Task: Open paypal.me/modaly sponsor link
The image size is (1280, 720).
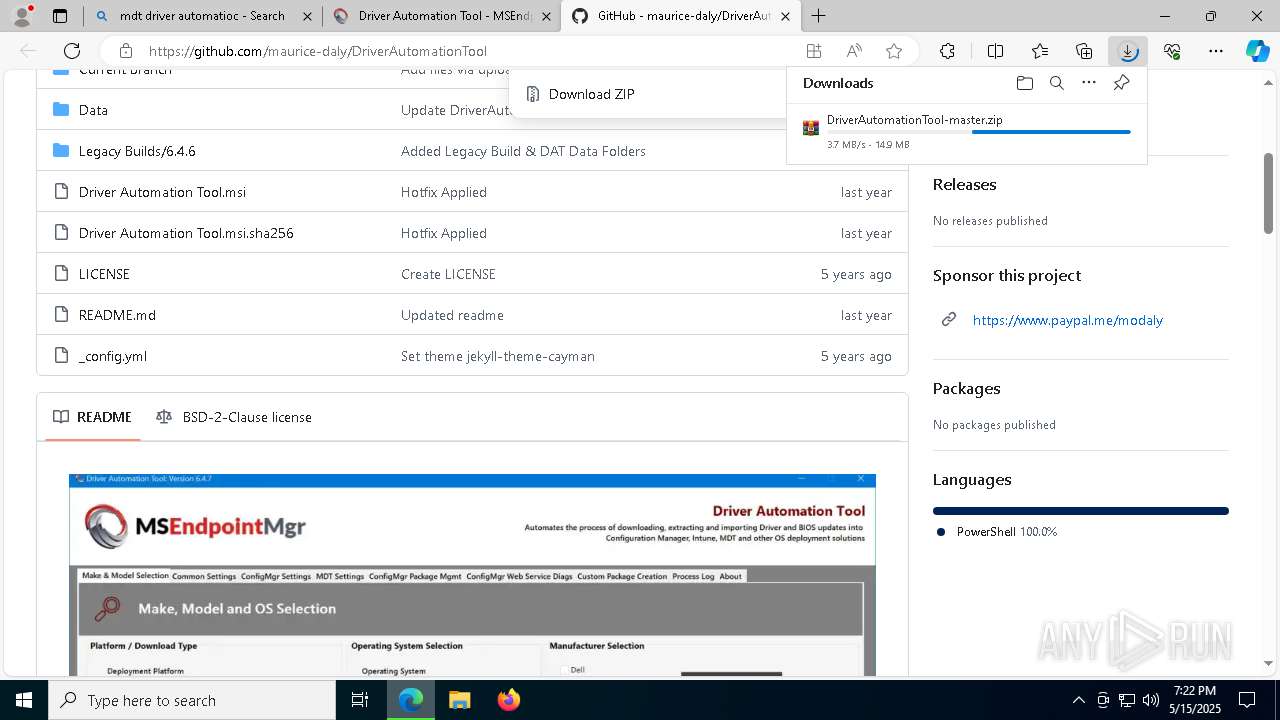Action: pos(1067,320)
